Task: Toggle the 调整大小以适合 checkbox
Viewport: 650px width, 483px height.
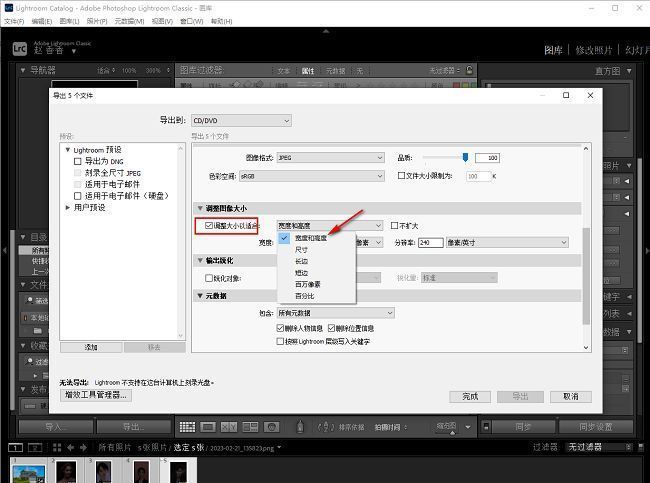Action: click(209, 227)
